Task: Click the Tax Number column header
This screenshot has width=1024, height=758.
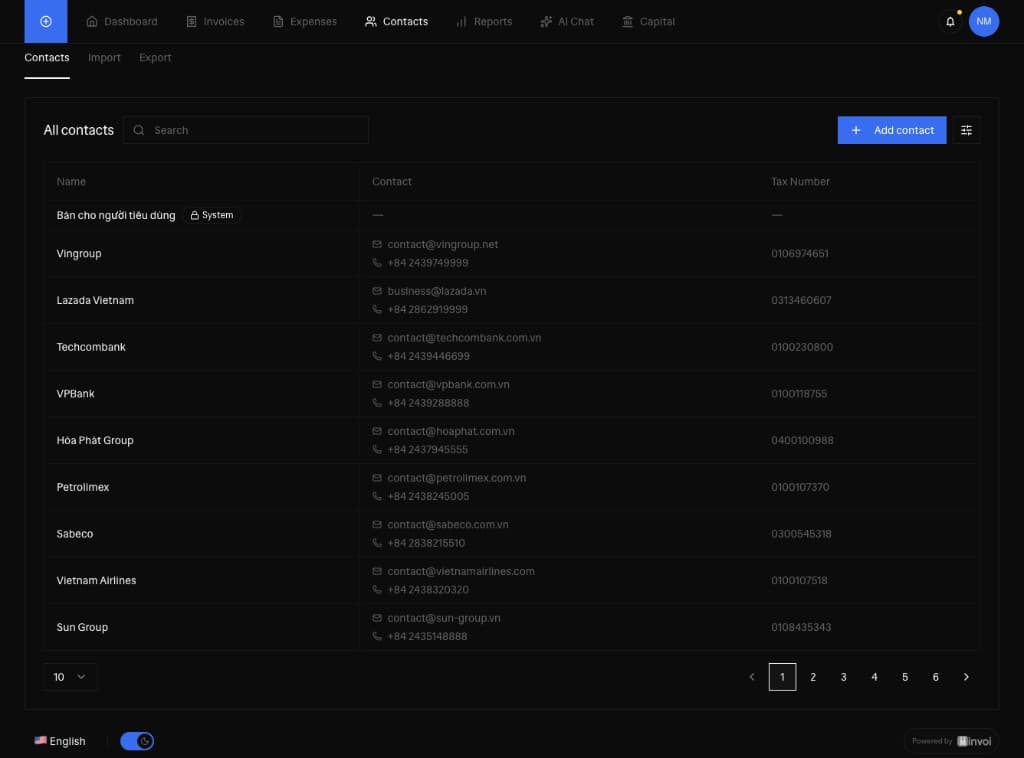Action: (800, 182)
